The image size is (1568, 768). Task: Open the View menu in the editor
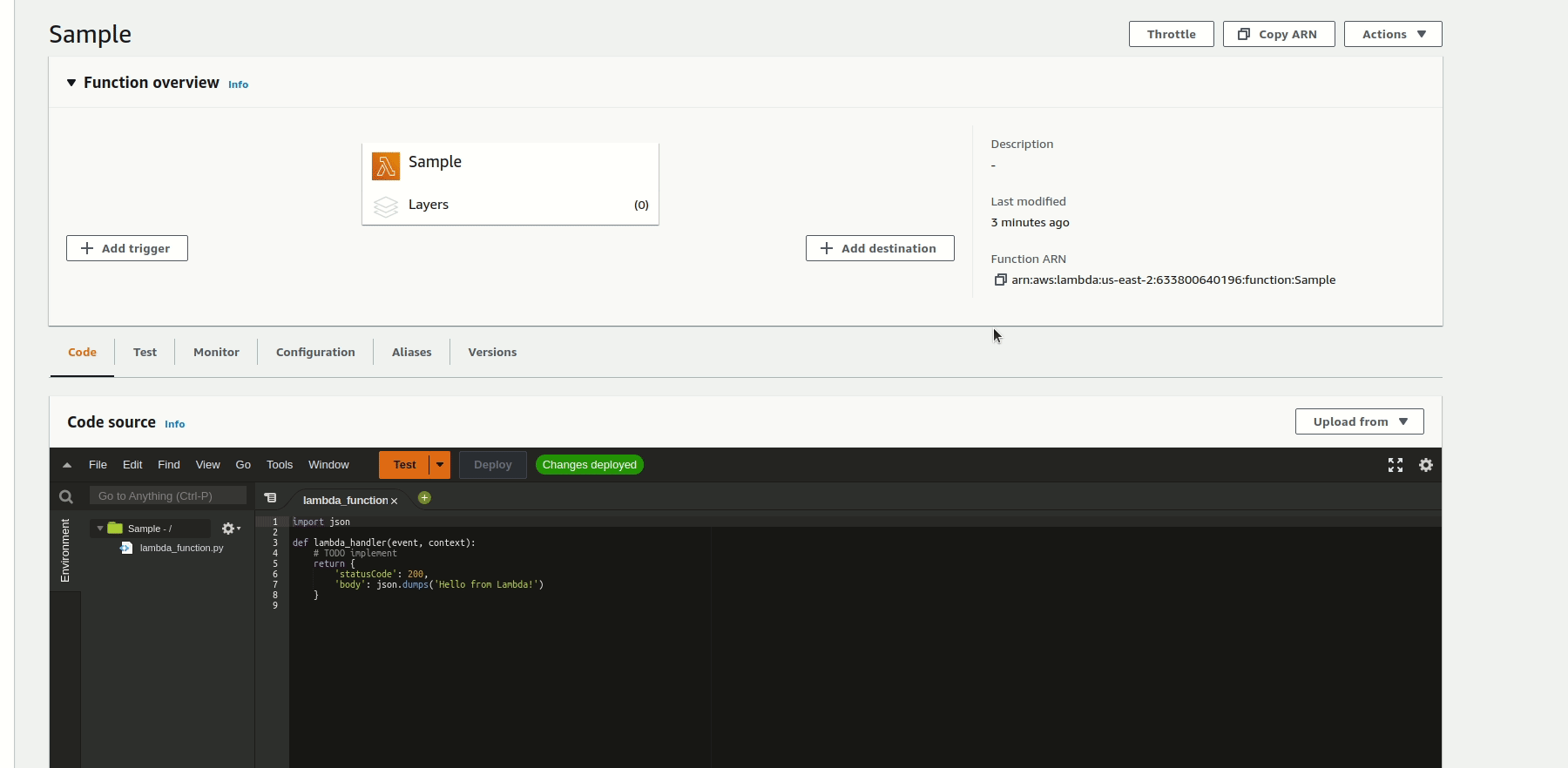pyautogui.click(x=207, y=465)
